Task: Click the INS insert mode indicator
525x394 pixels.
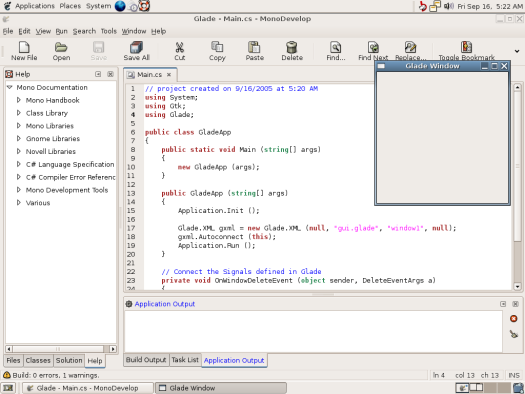Action: tap(514, 375)
